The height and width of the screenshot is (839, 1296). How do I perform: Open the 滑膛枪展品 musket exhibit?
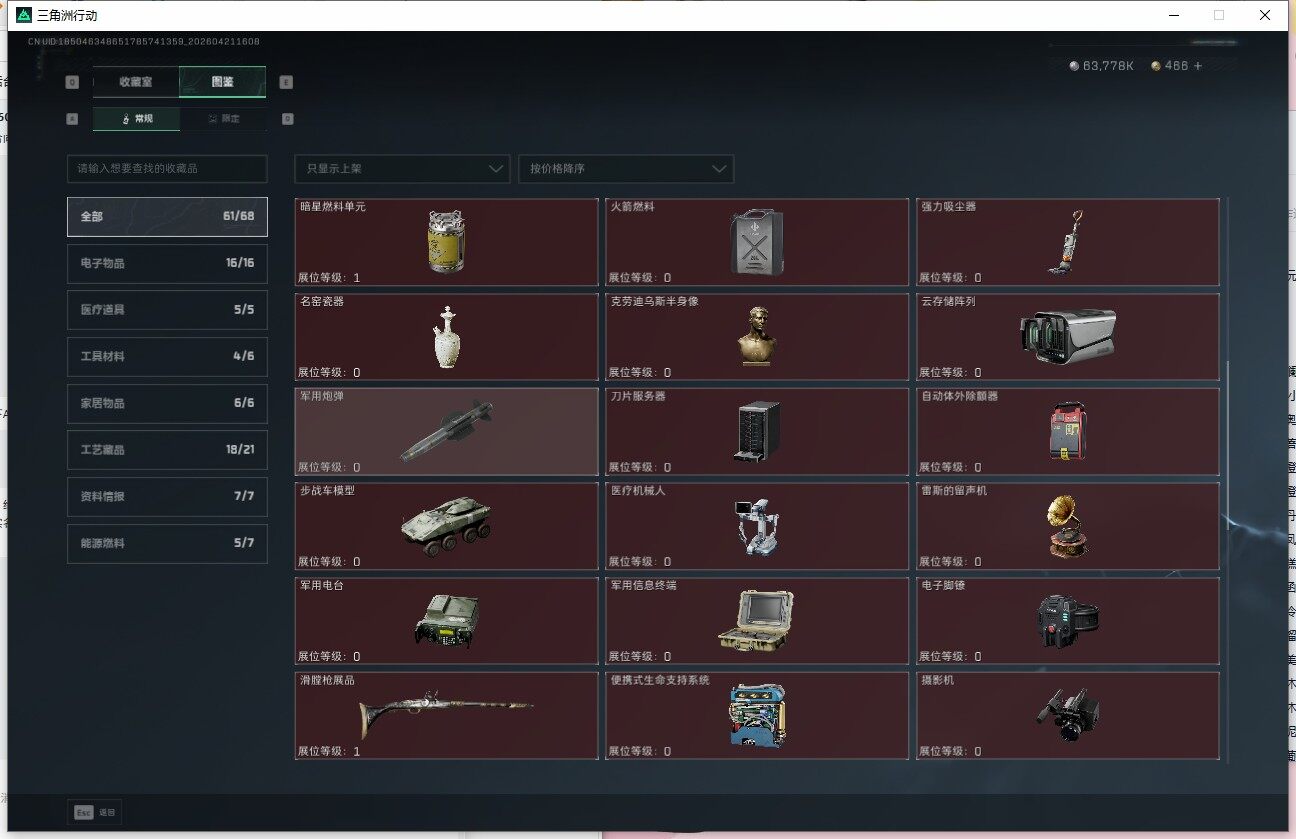click(446, 715)
